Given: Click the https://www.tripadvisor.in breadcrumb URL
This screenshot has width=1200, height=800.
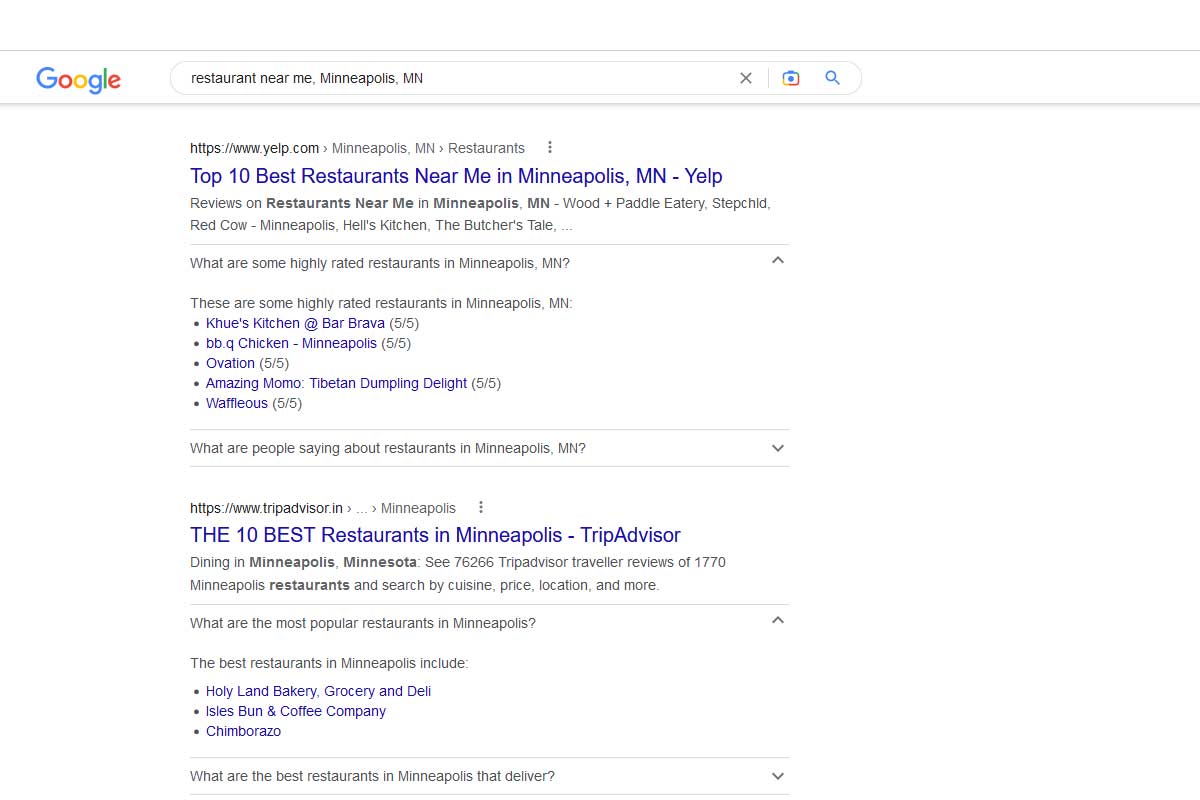Looking at the screenshot, I should coord(266,508).
